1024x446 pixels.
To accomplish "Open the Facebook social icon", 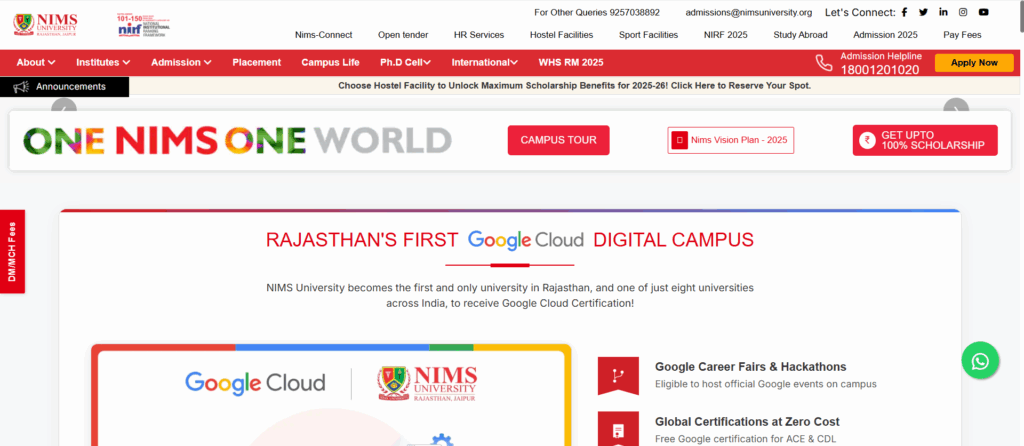I will [x=904, y=12].
